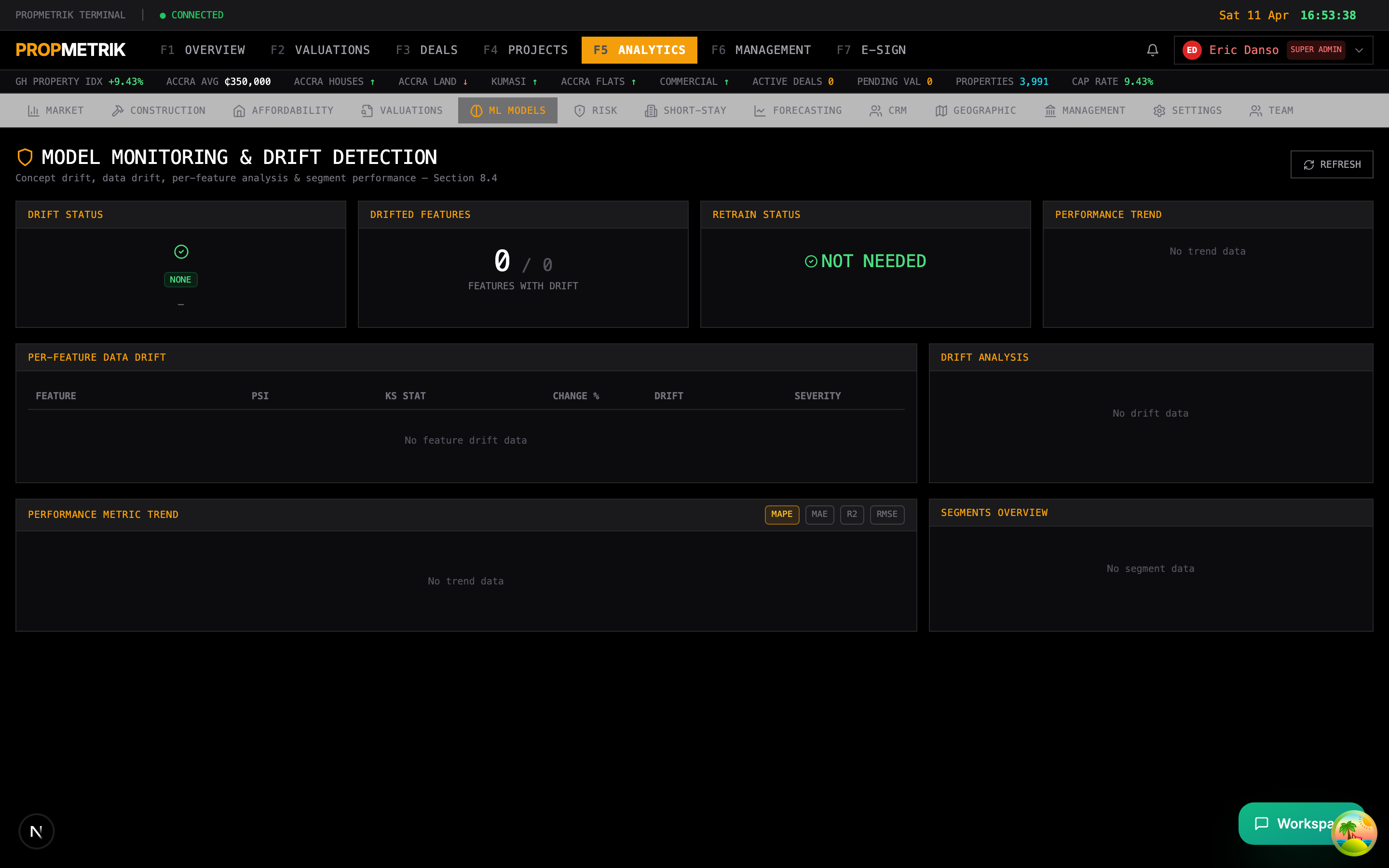Click the CAP RATE 9.43% ticker

click(x=1112, y=81)
